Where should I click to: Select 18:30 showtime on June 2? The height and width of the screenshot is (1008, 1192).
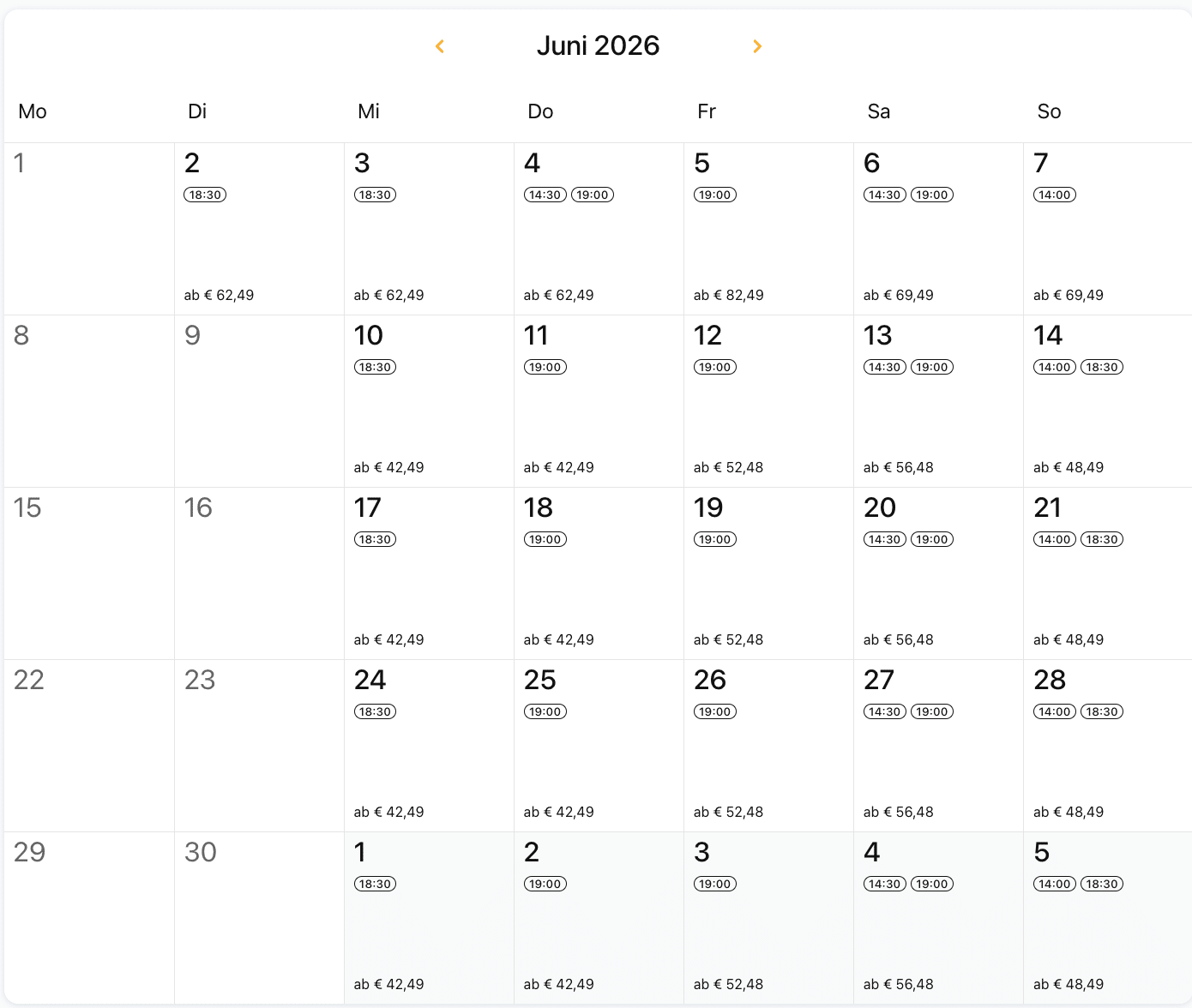point(205,195)
